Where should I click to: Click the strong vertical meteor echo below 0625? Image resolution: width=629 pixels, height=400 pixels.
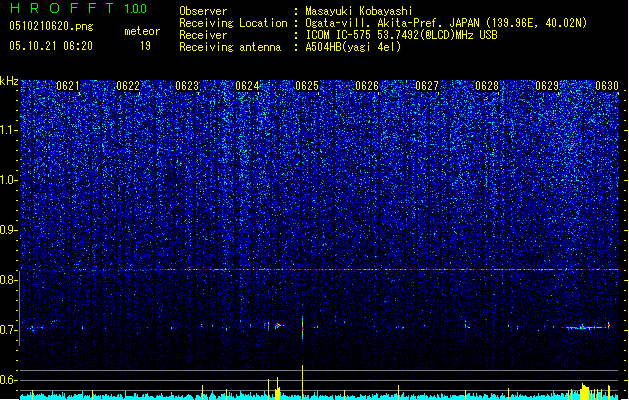(x=302, y=328)
